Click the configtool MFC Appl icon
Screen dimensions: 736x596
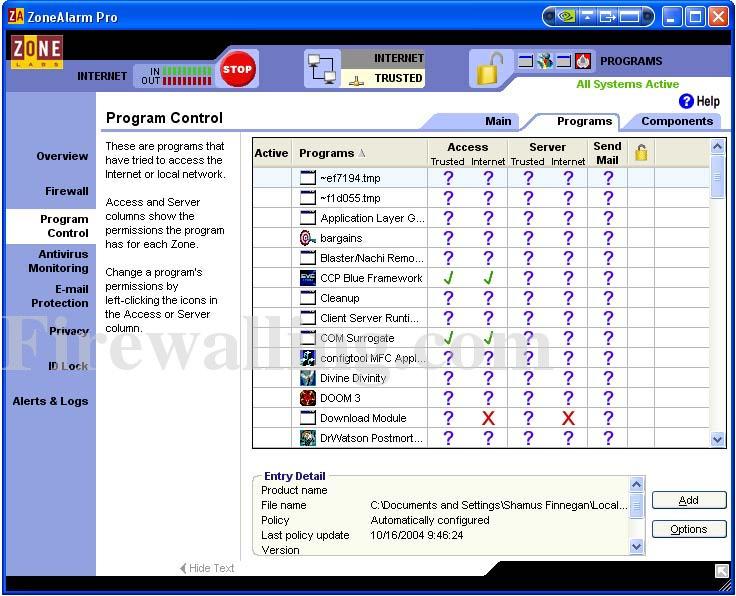pos(307,358)
